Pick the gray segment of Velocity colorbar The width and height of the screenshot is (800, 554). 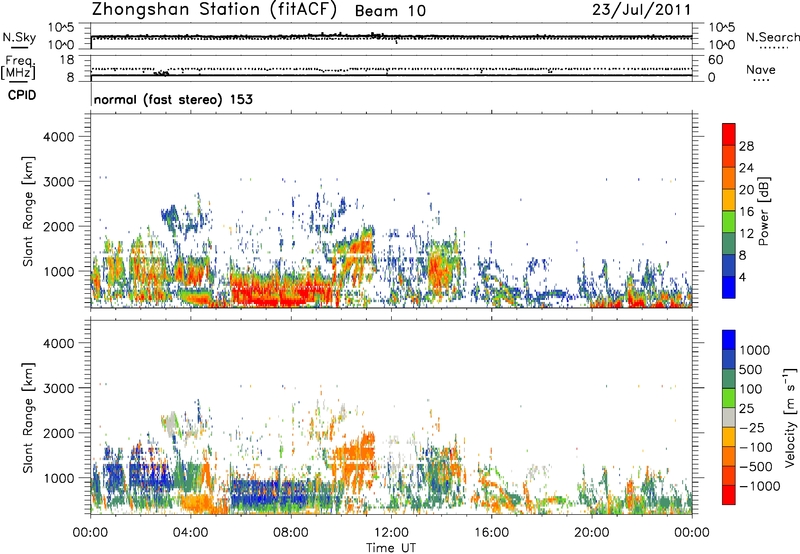pyautogui.click(x=729, y=417)
